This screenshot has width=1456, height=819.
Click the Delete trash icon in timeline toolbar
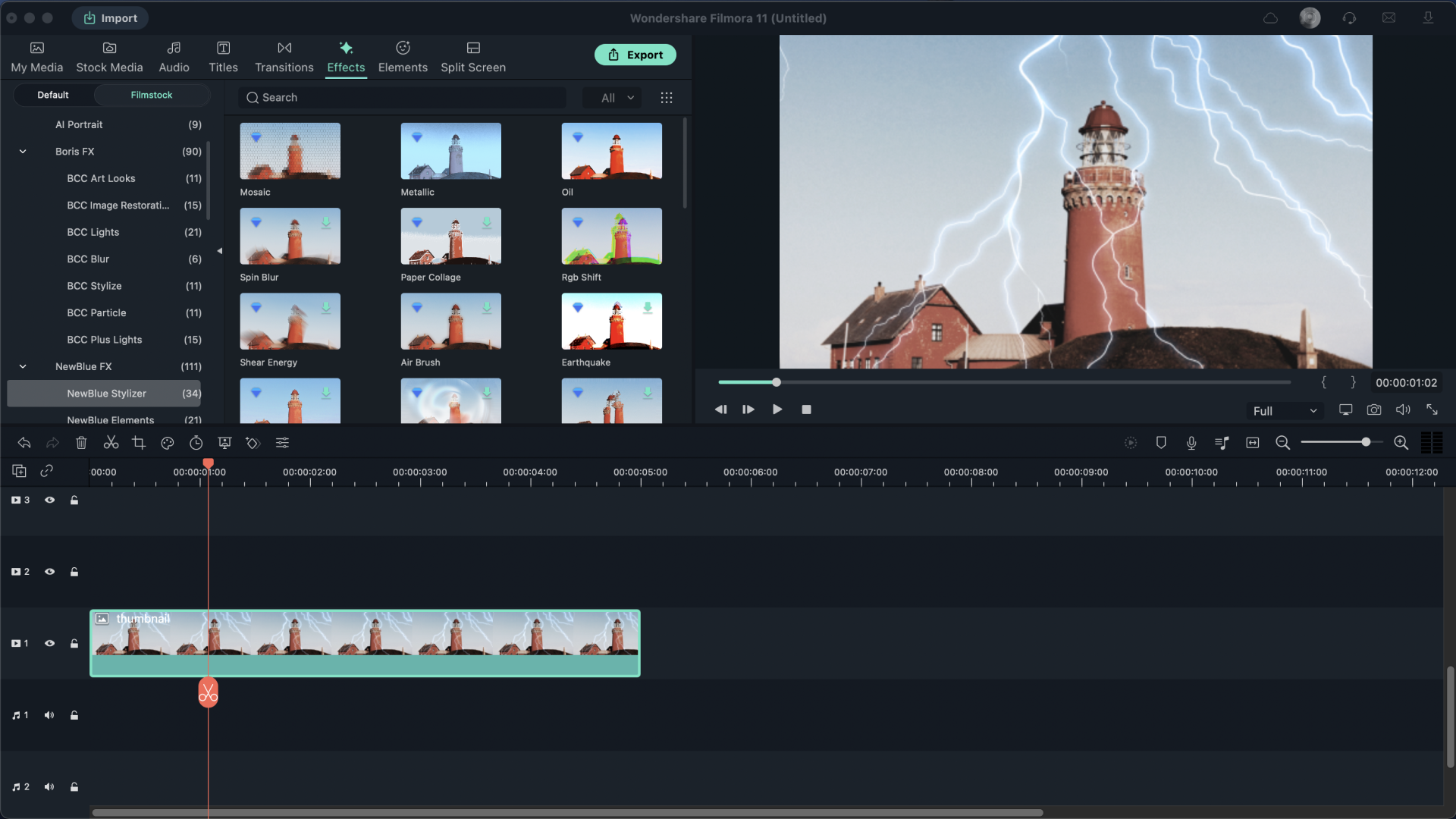[x=81, y=443]
